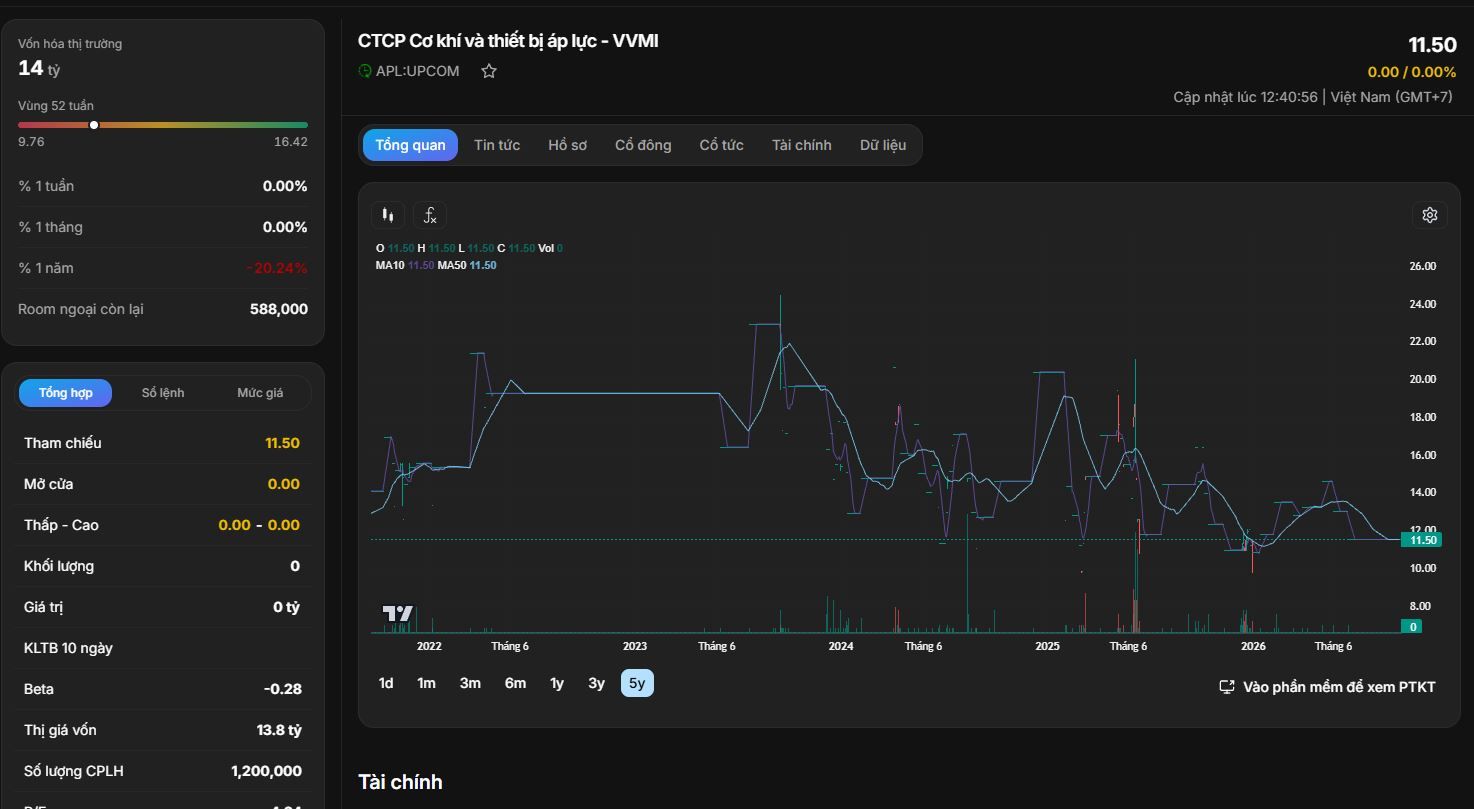Viewport: 1474px width, 809px height.
Task: Click the Cập nhật lúc 12:40:56 timestamp
Action: click(x=1245, y=97)
